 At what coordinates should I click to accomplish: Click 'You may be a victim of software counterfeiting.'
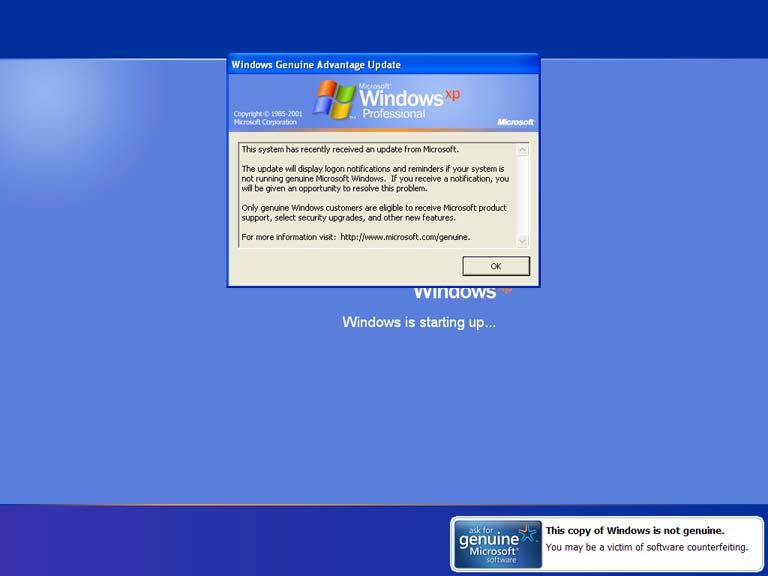pyautogui.click(x=647, y=547)
